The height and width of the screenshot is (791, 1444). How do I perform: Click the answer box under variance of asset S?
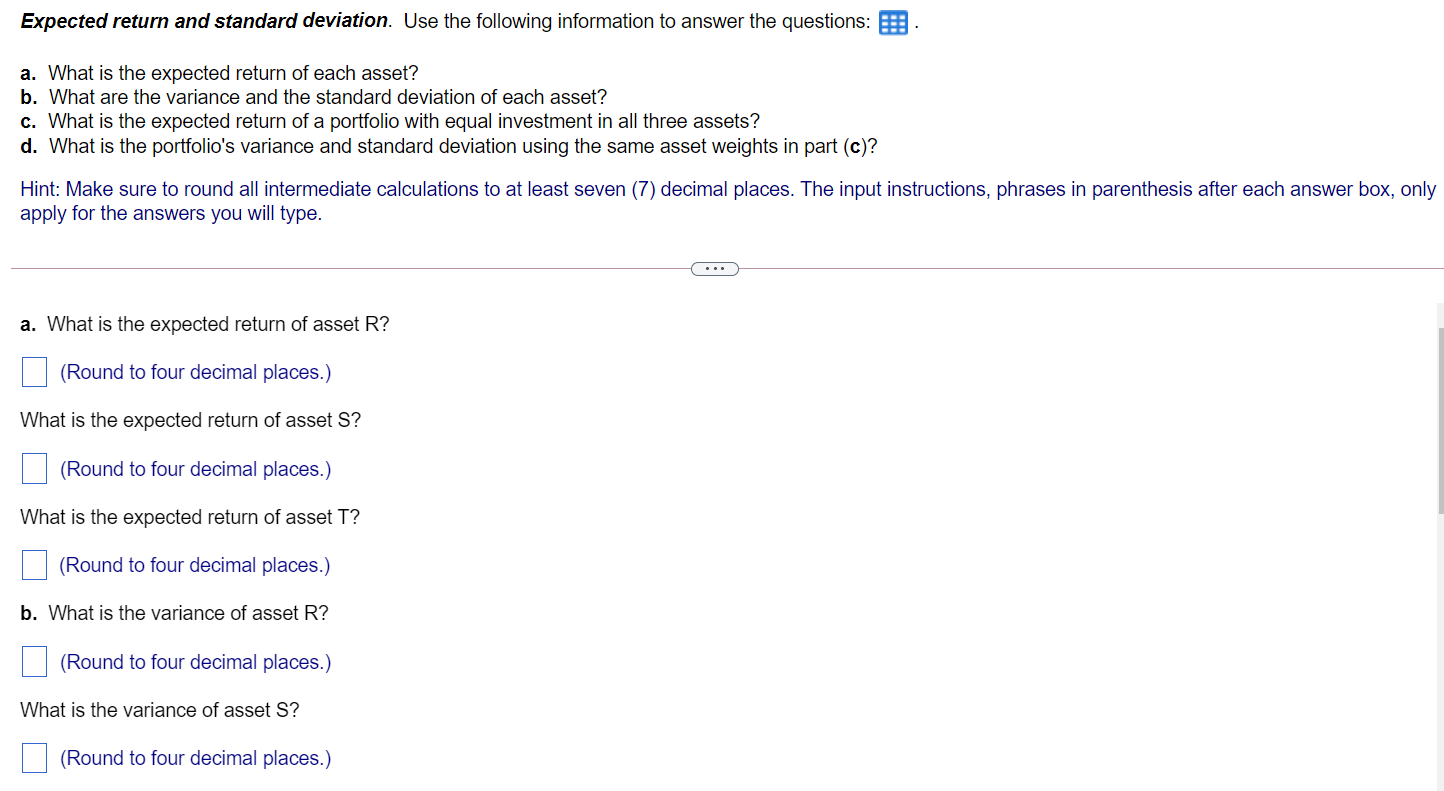(x=33, y=757)
